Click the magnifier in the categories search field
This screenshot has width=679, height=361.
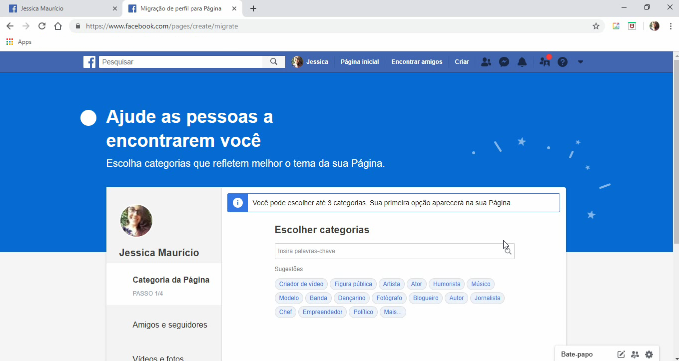(x=508, y=251)
